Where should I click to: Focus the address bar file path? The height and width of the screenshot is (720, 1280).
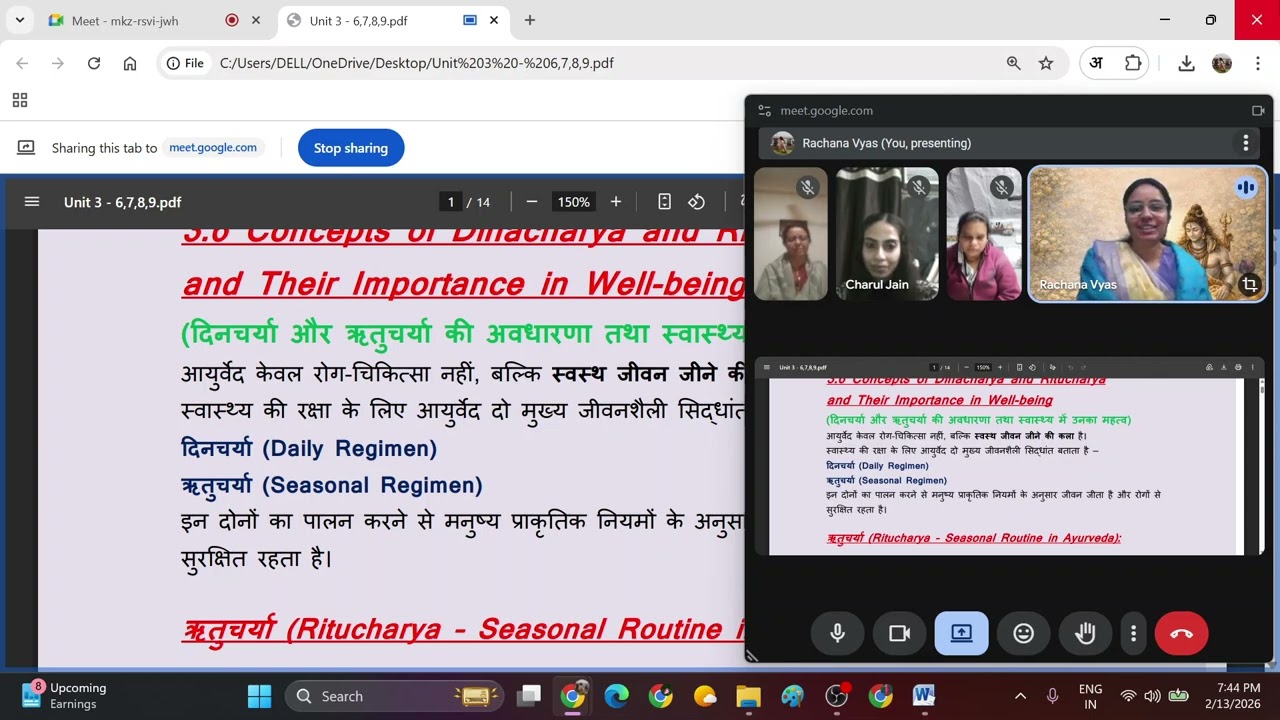[x=416, y=63]
